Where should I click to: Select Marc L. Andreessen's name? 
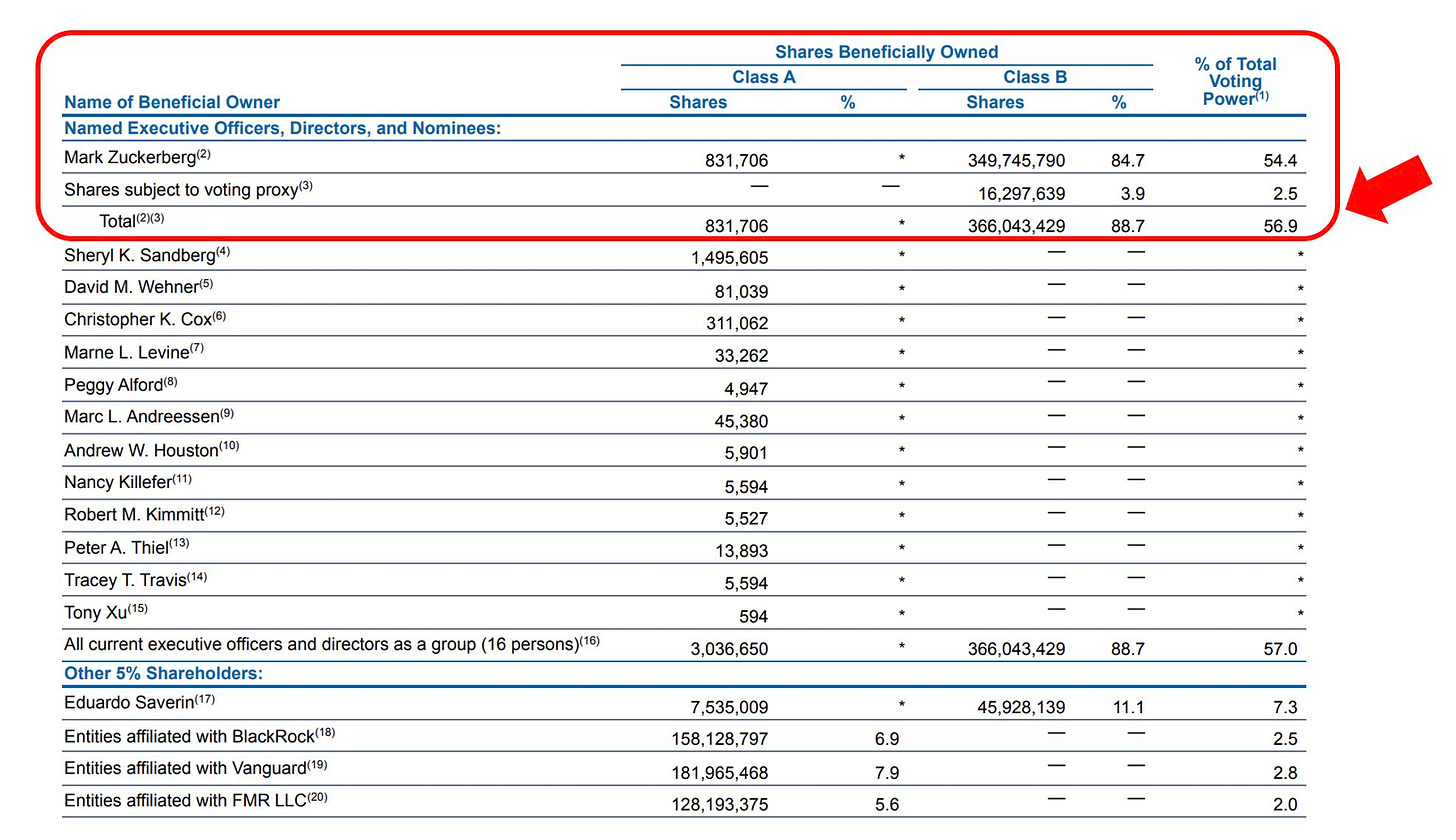149,417
